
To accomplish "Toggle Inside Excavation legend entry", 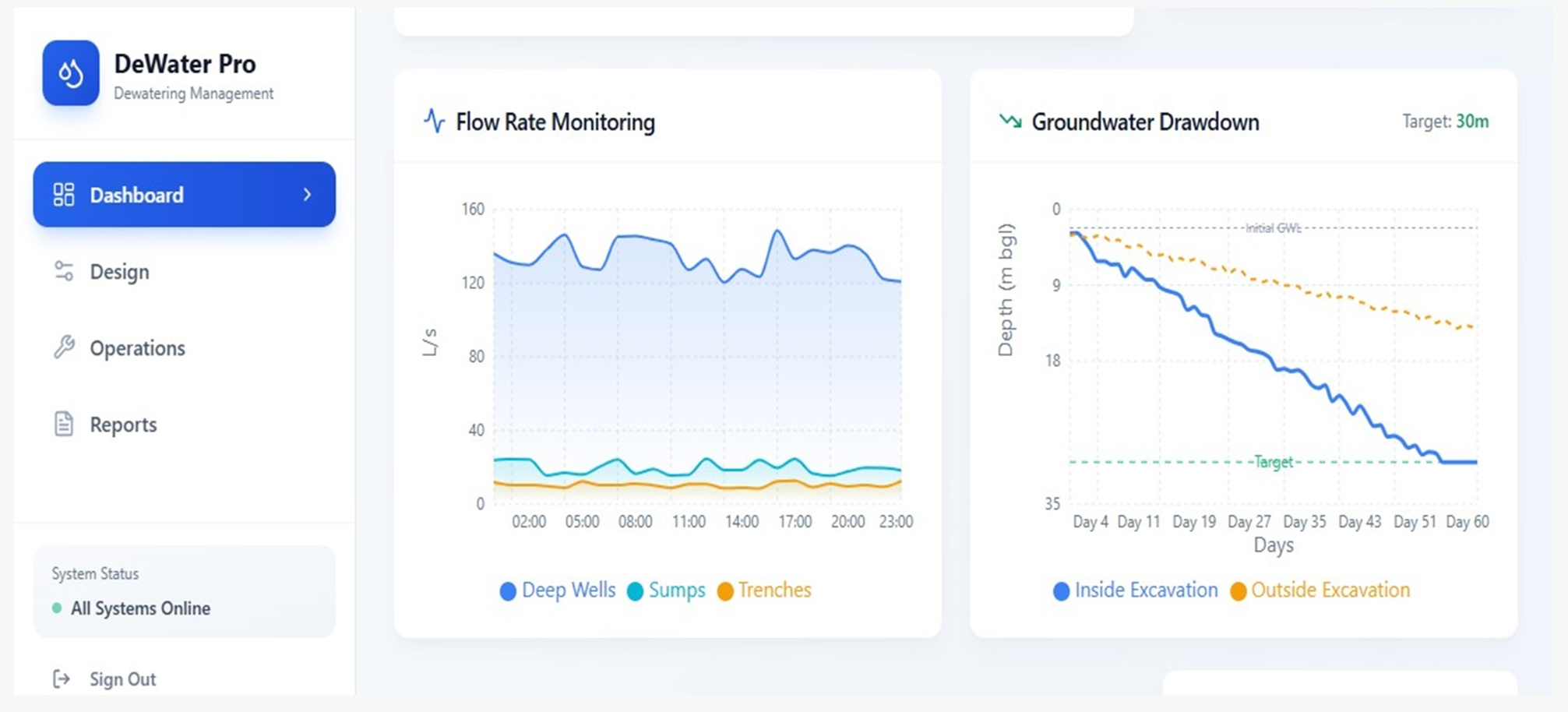I will click(x=1136, y=590).
